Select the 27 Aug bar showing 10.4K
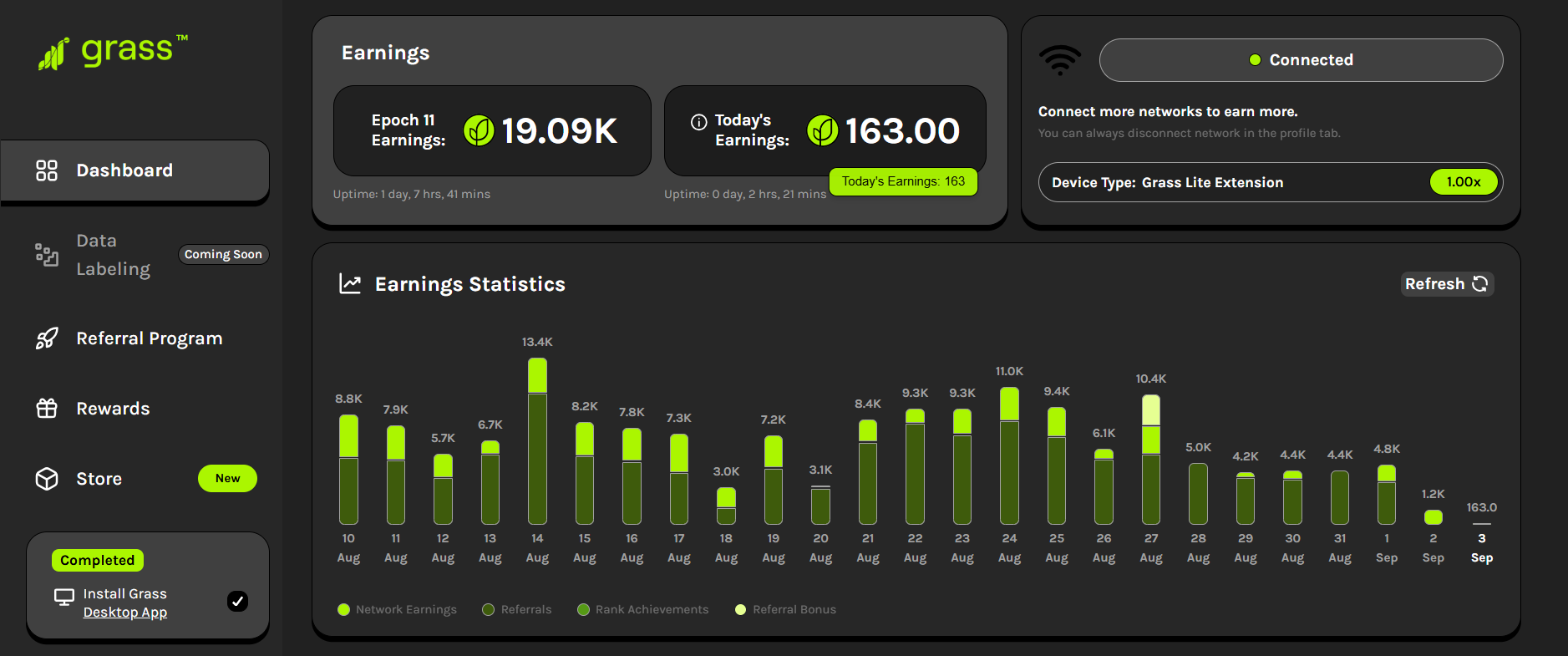Screen dimensions: 1568x656 click(1151, 460)
